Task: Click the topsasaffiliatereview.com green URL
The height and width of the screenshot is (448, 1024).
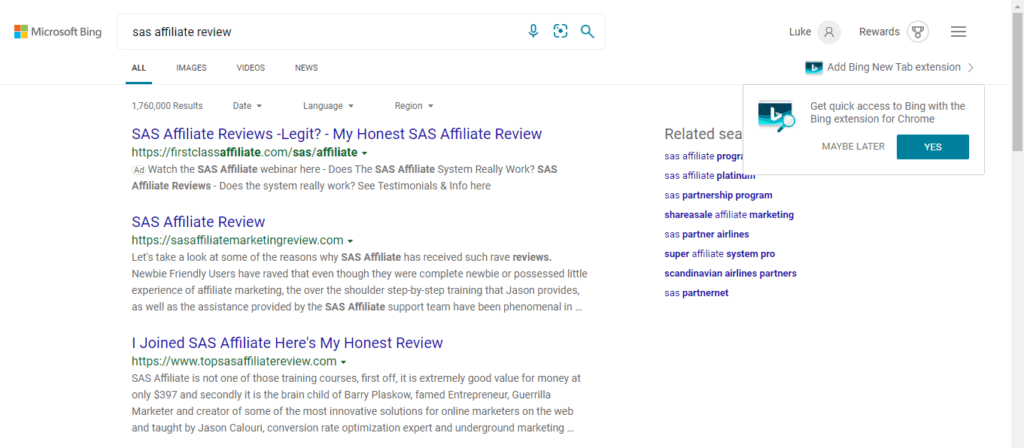Action: pos(234,361)
